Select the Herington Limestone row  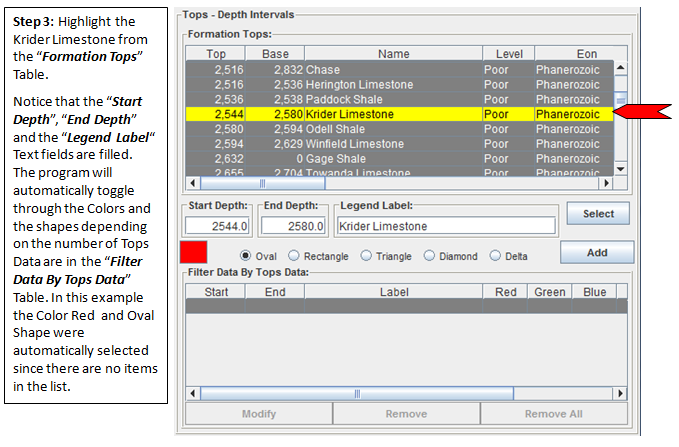400,84
